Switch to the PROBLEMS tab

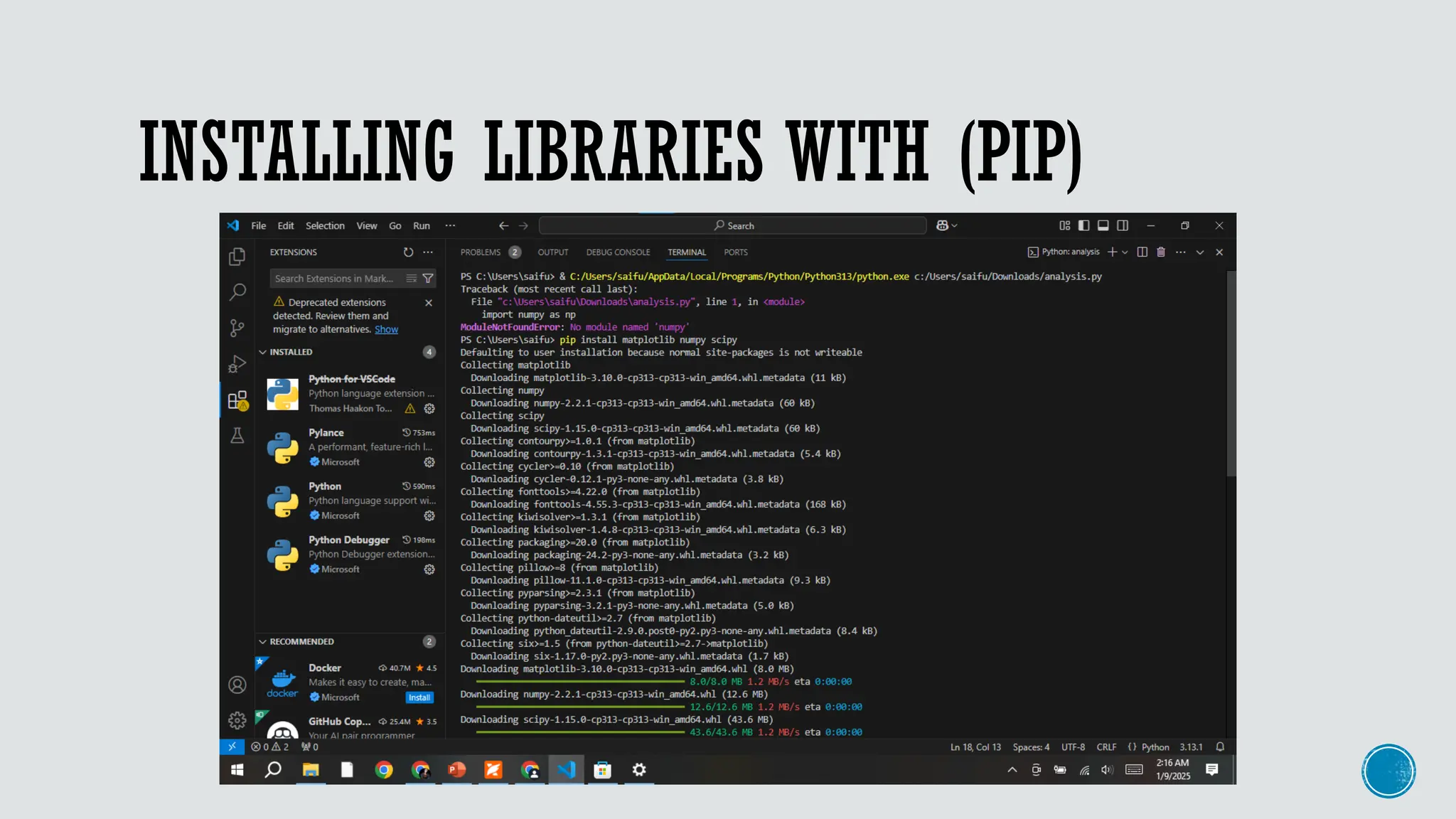point(481,252)
